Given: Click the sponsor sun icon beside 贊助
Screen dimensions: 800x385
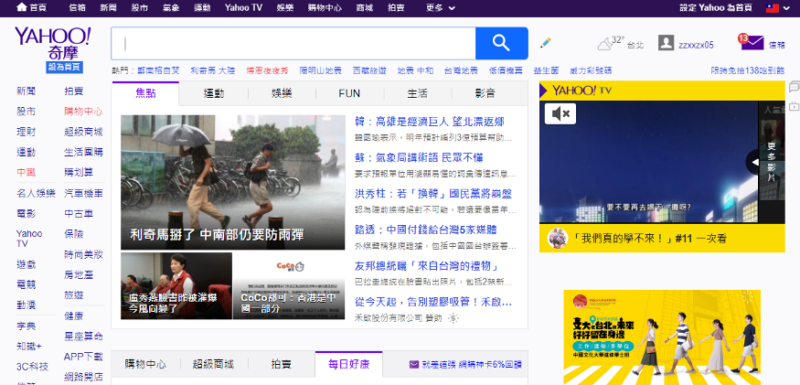Looking at the screenshot, I should pos(453,318).
